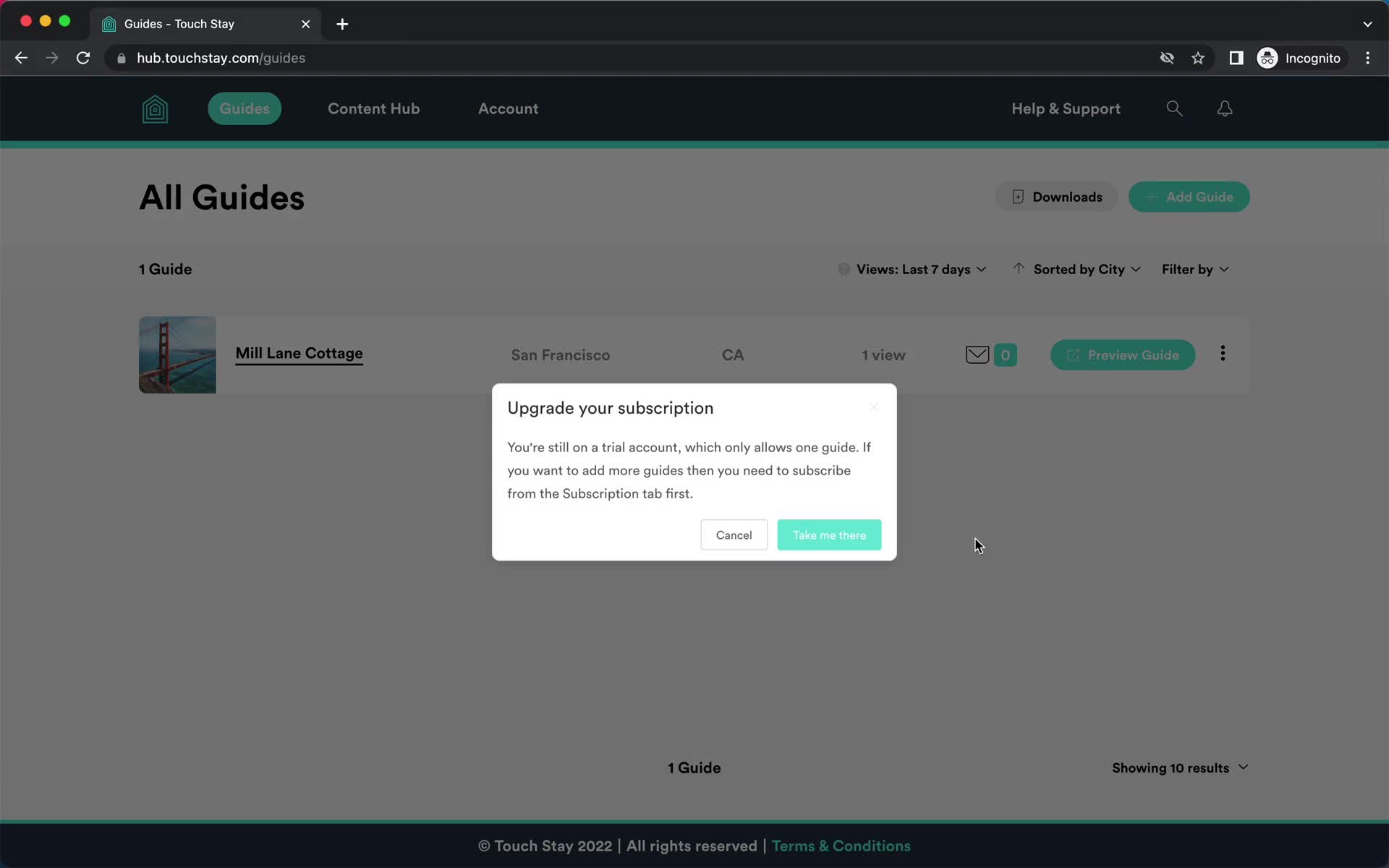Select the Guides - Touch Stay browser tab
The height and width of the screenshot is (868, 1389).
[x=206, y=24]
